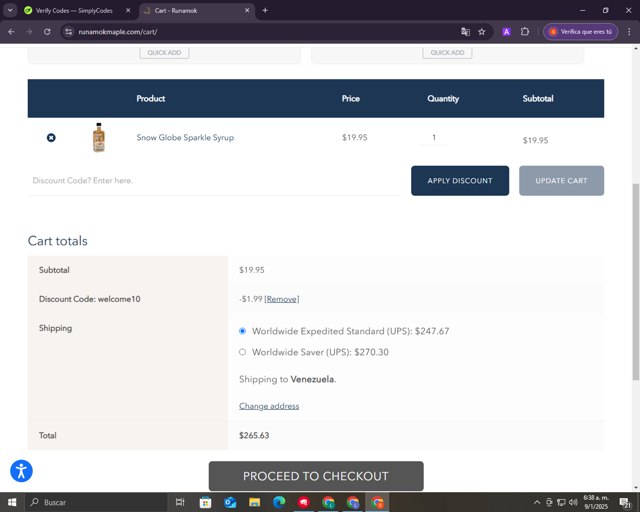Translate this page icon

pyautogui.click(x=465, y=32)
